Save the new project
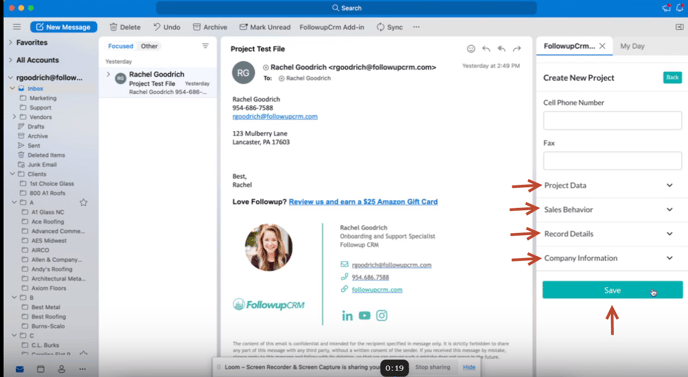The width and height of the screenshot is (688, 377). pyautogui.click(x=612, y=290)
